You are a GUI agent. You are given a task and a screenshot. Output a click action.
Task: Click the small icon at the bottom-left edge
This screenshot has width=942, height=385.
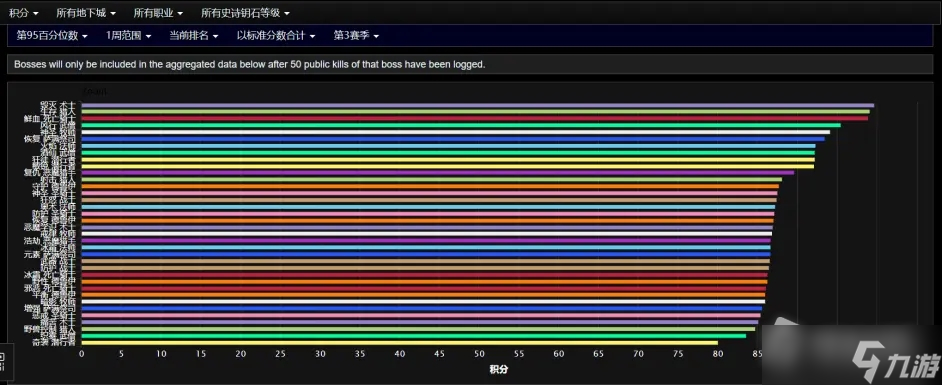coord(2,361)
